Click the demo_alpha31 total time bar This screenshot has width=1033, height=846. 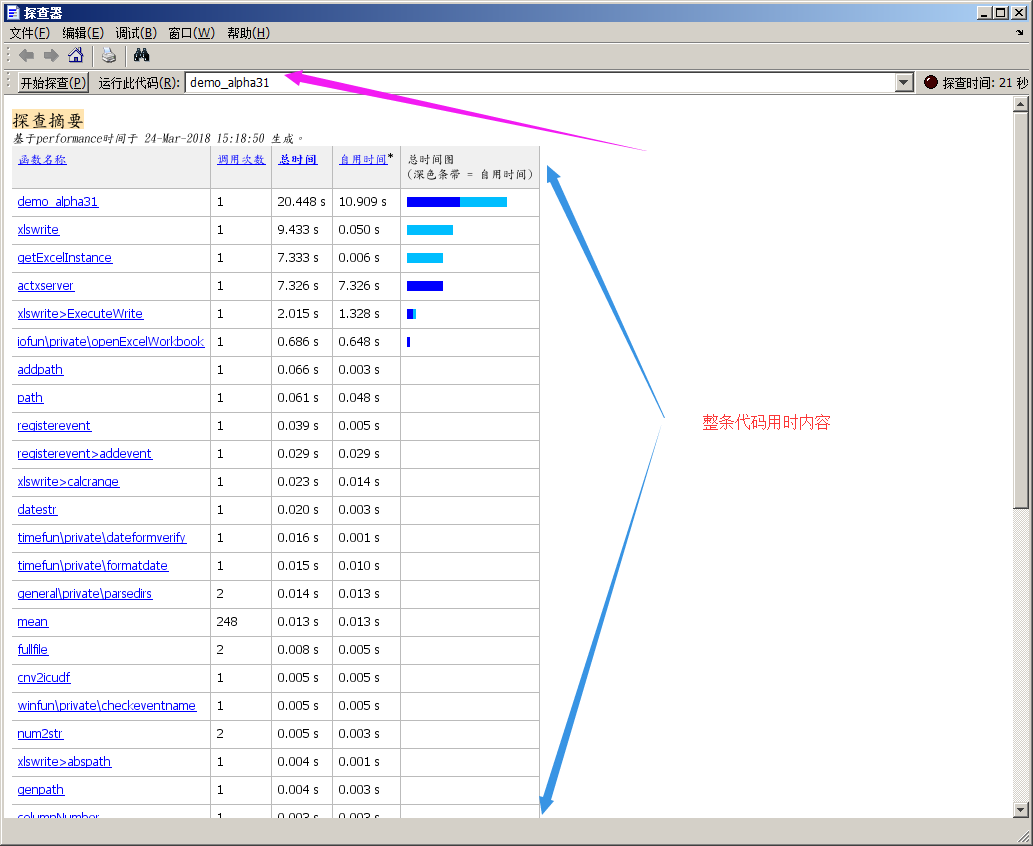(x=456, y=202)
